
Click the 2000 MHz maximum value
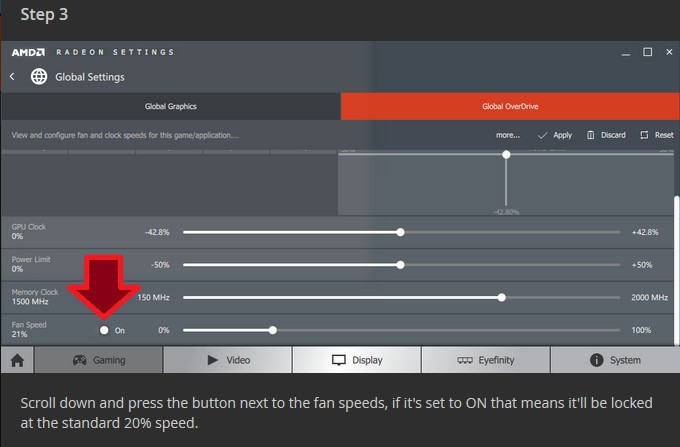[x=649, y=297]
